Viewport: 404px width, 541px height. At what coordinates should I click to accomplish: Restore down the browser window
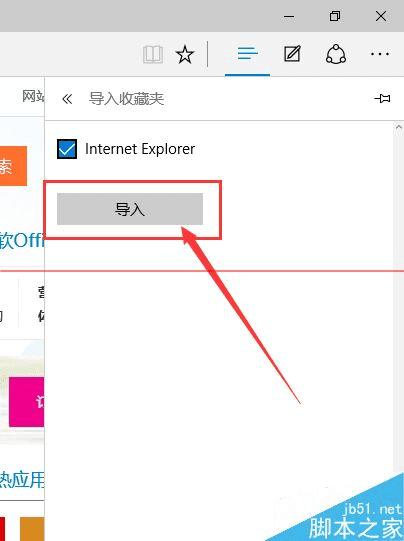tap(335, 16)
